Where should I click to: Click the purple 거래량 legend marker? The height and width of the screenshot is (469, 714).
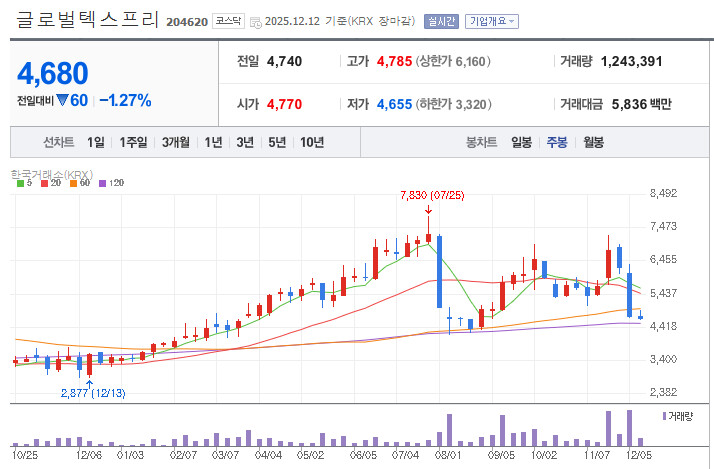[664, 416]
